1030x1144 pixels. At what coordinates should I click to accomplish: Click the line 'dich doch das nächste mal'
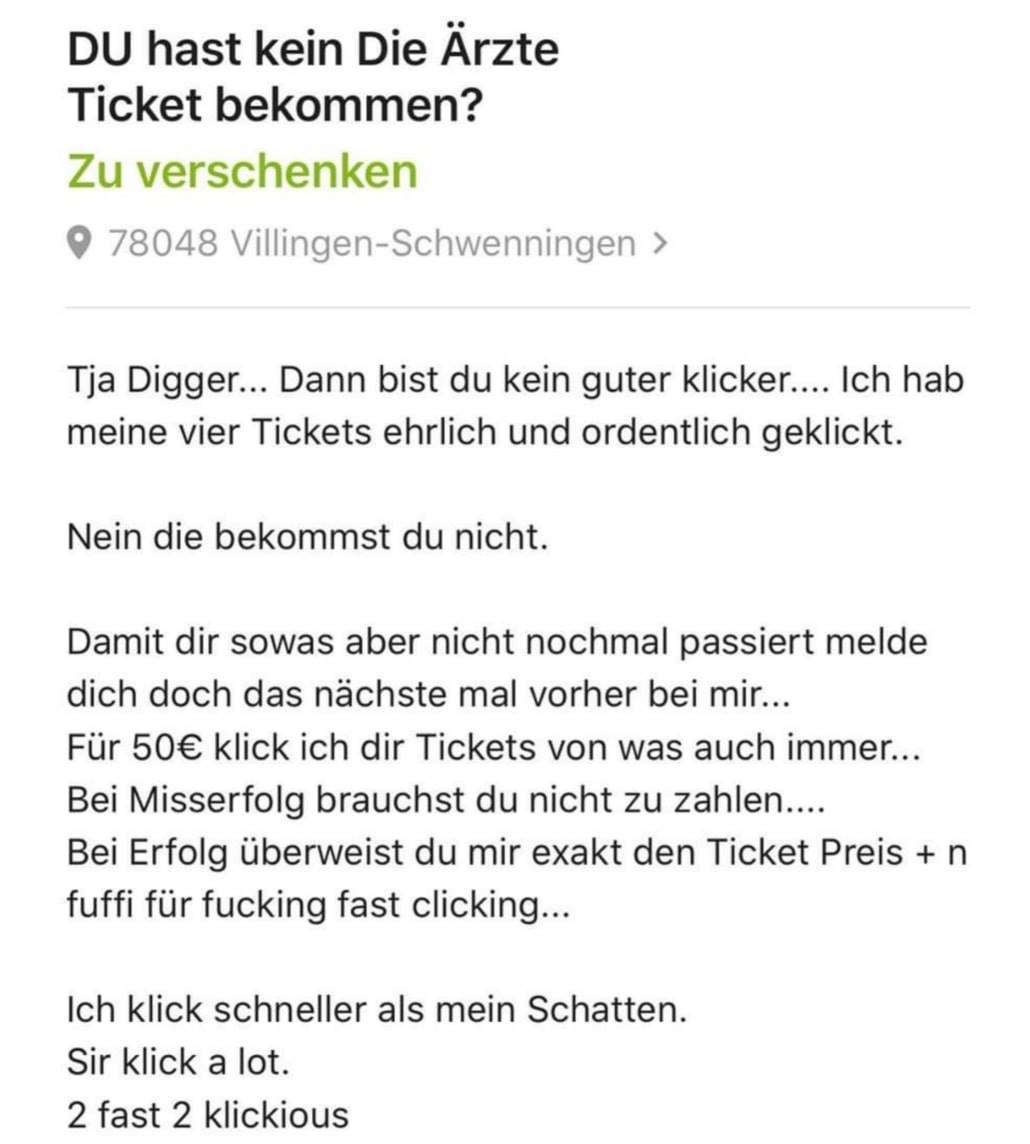click(x=428, y=695)
